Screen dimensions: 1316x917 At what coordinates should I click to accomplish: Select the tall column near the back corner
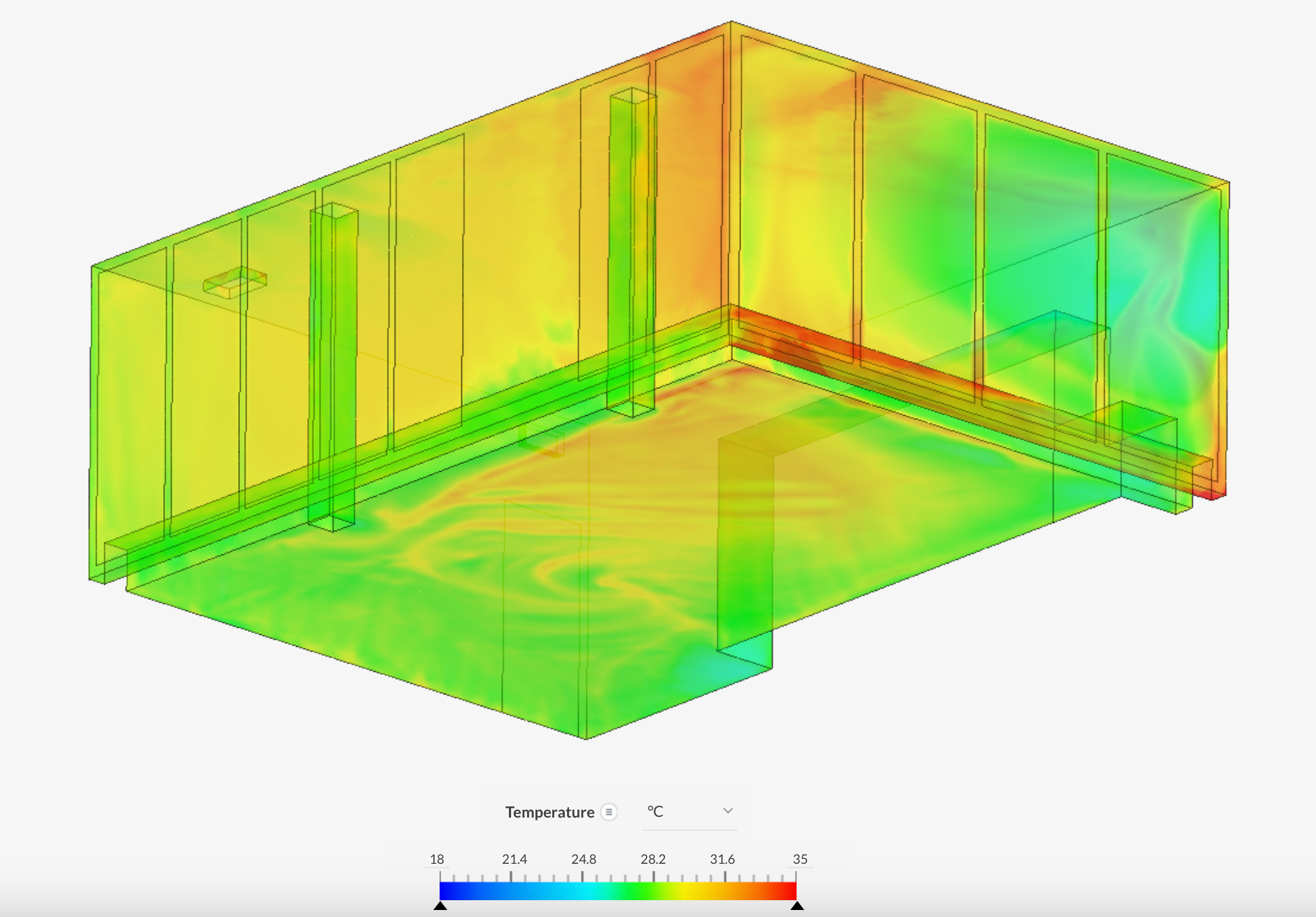pyautogui.click(x=632, y=252)
